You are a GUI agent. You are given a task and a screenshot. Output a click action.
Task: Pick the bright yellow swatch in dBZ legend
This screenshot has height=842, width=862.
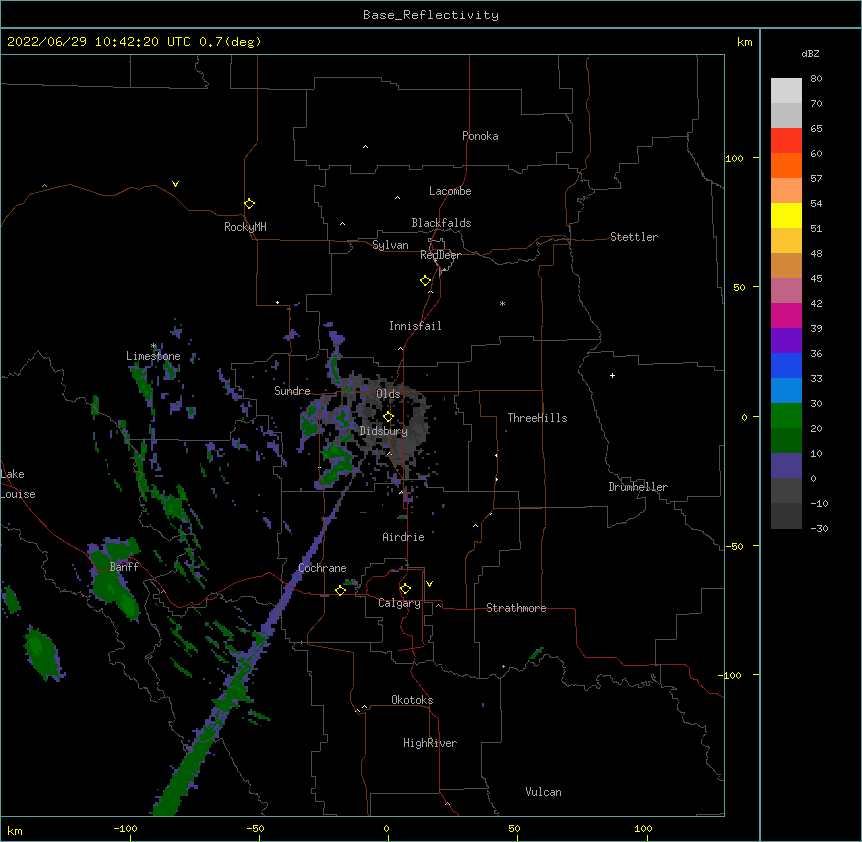click(x=786, y=215)
